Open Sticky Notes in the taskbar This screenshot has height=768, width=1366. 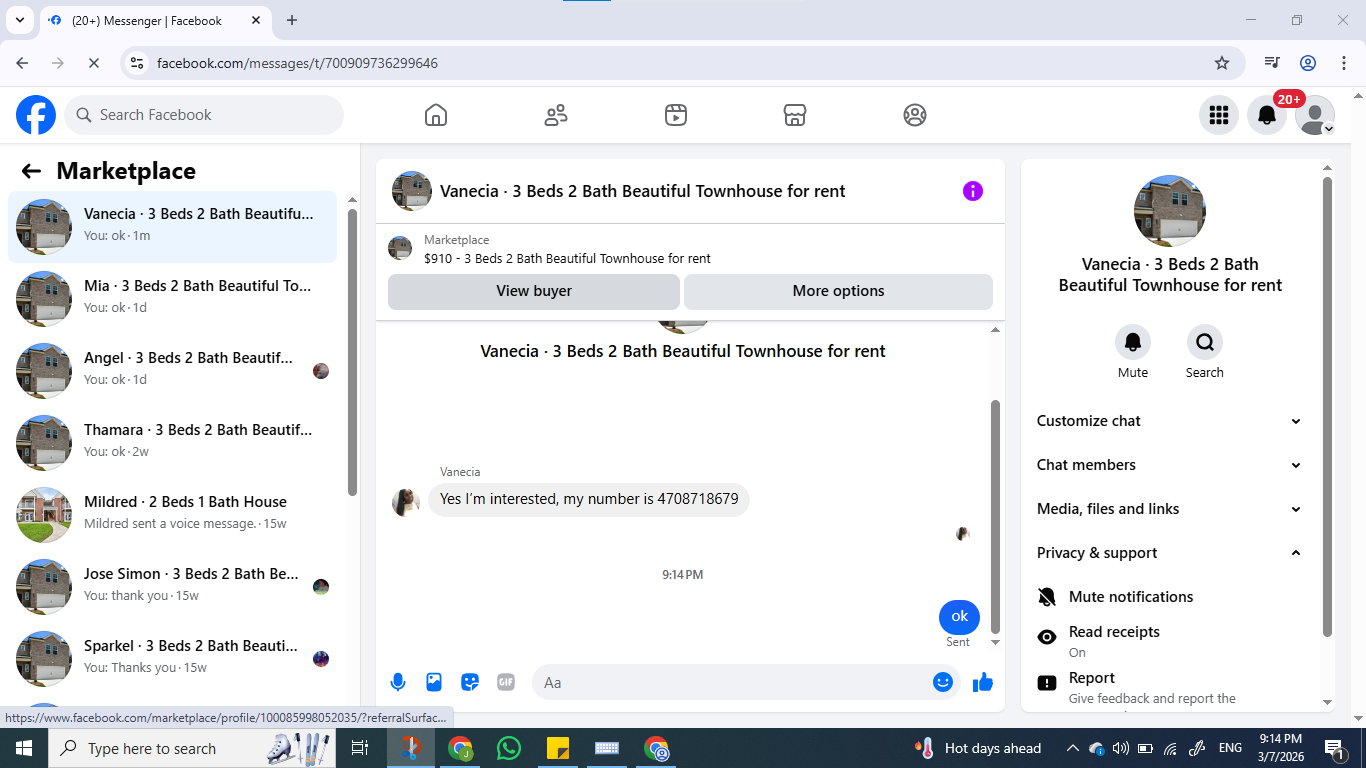pos(558,748)
